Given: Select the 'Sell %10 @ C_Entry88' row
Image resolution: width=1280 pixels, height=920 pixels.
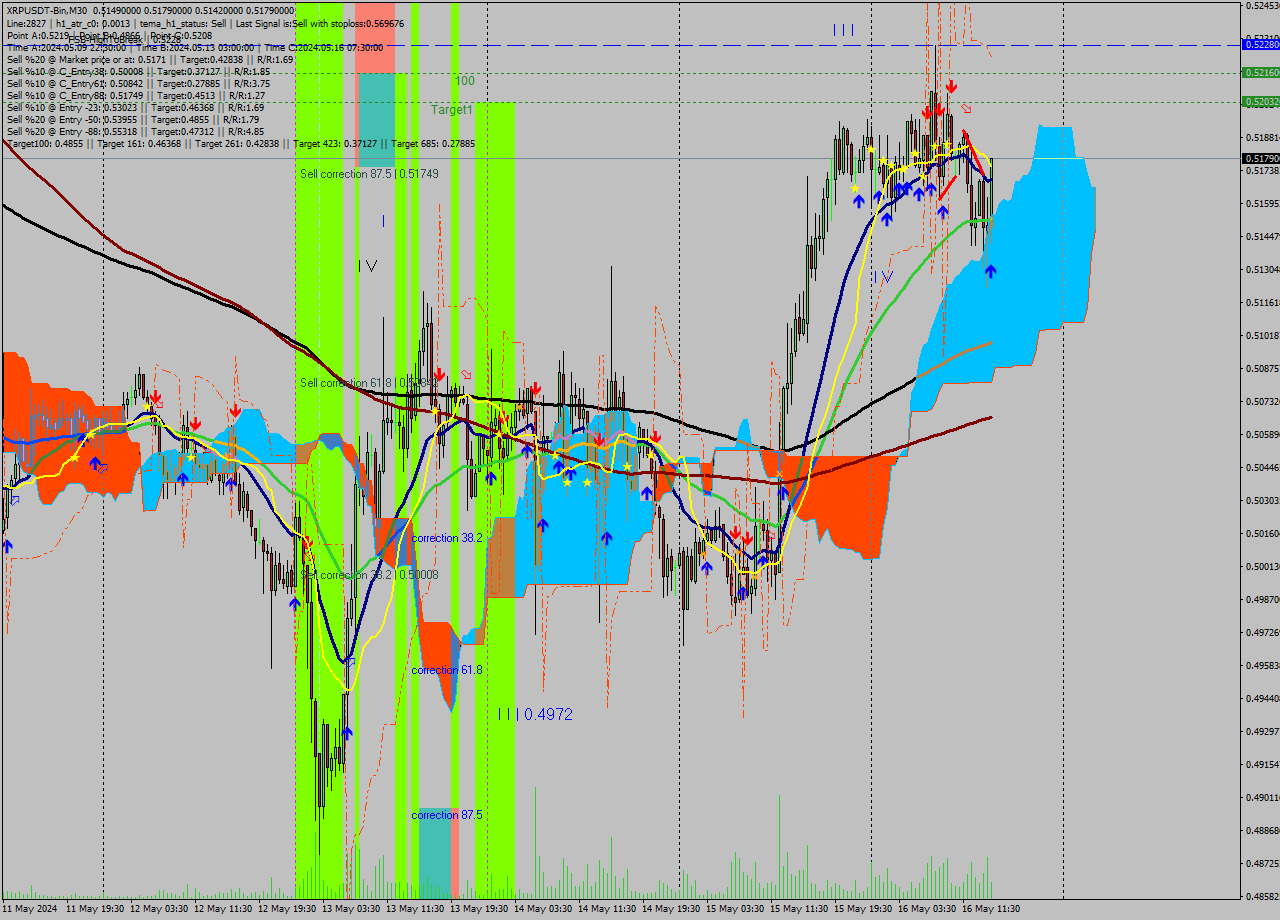Looking at the screenshot, I should tap(136, 96).
